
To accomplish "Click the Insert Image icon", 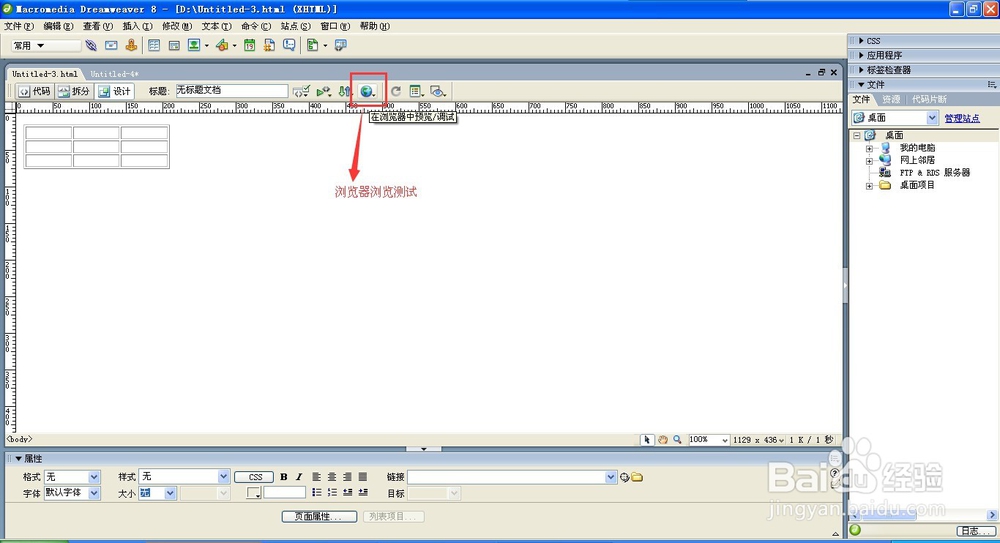I will click(194, 45).
